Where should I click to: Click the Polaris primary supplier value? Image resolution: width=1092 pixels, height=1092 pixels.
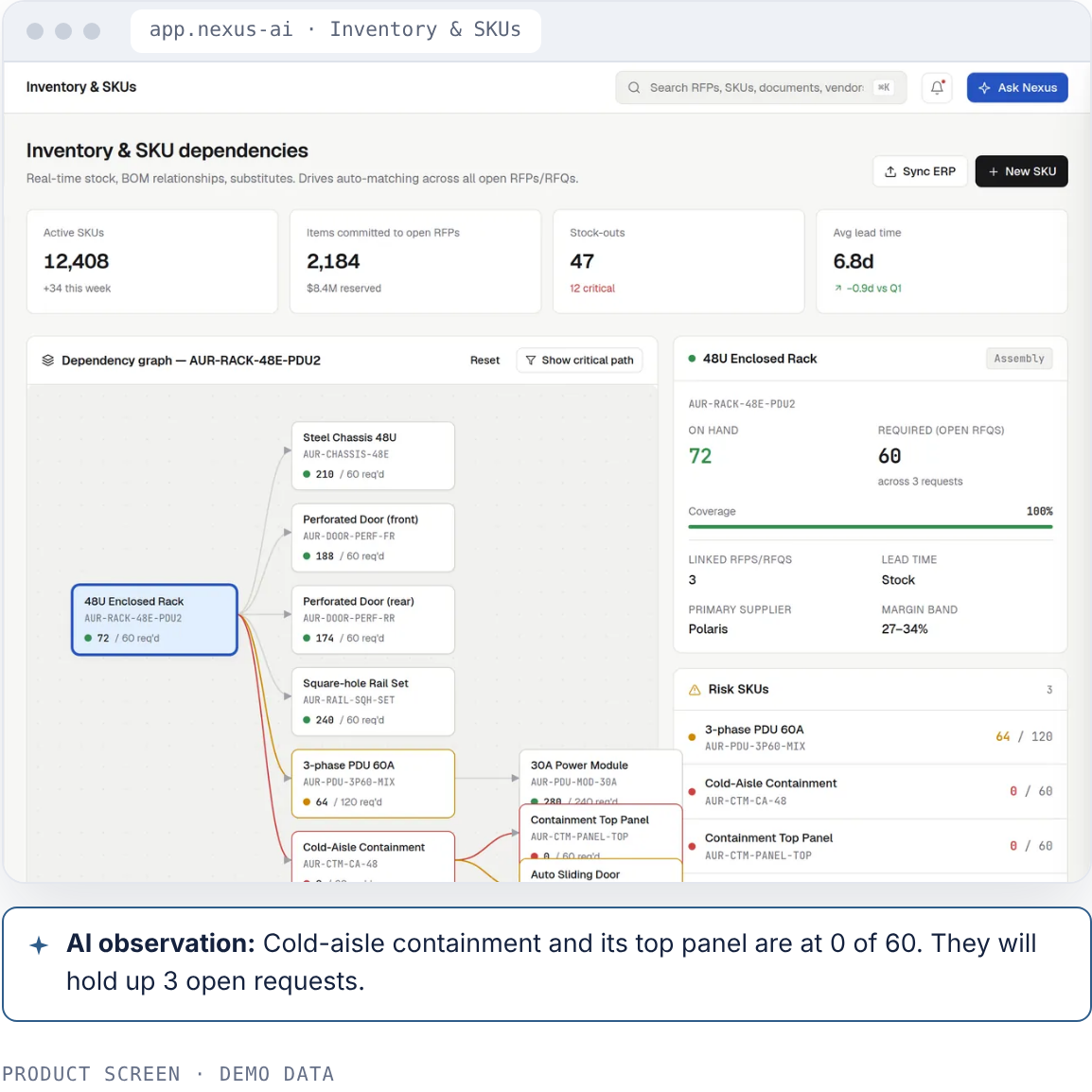coord(708,629)
